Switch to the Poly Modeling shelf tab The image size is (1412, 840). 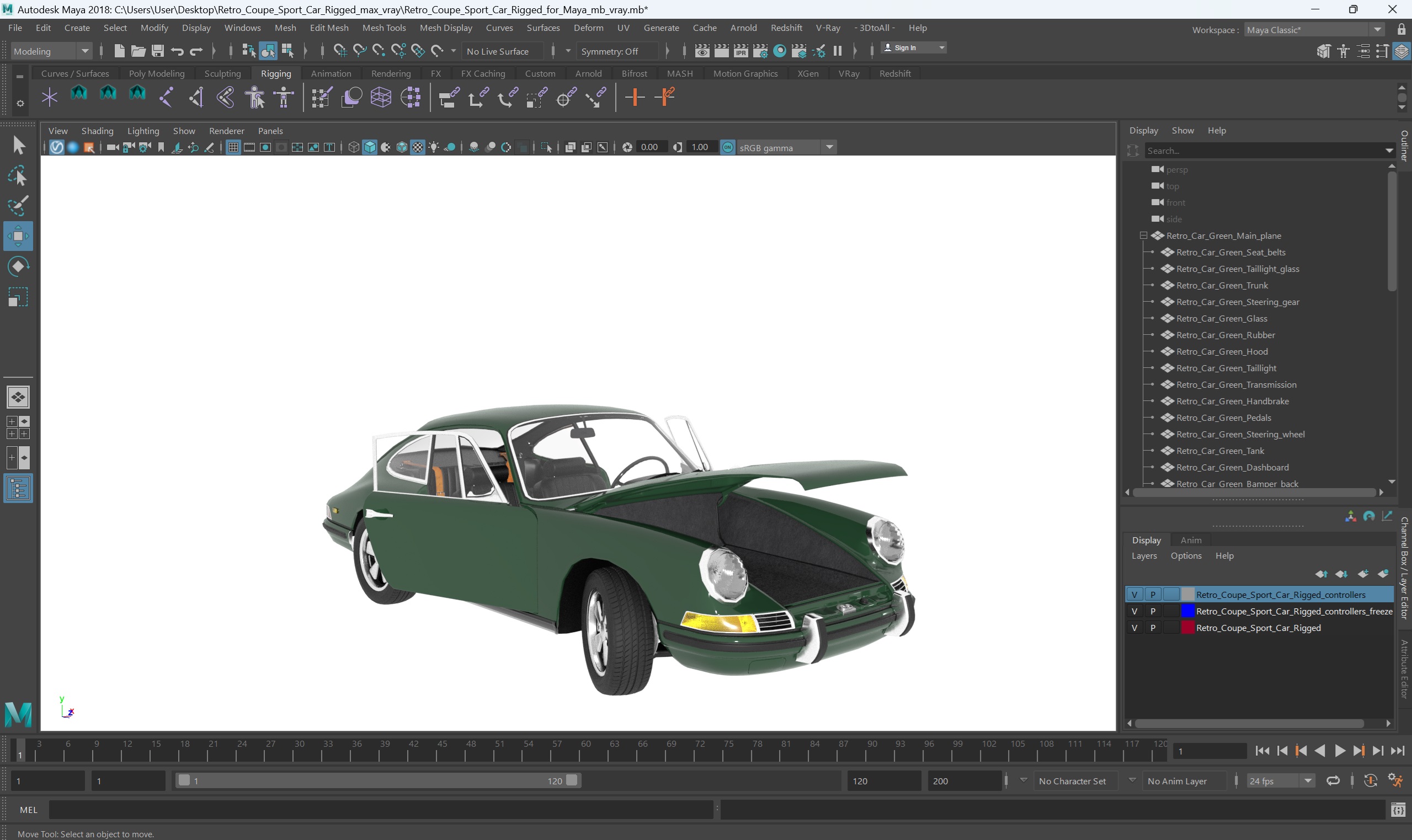click(156, 73)
